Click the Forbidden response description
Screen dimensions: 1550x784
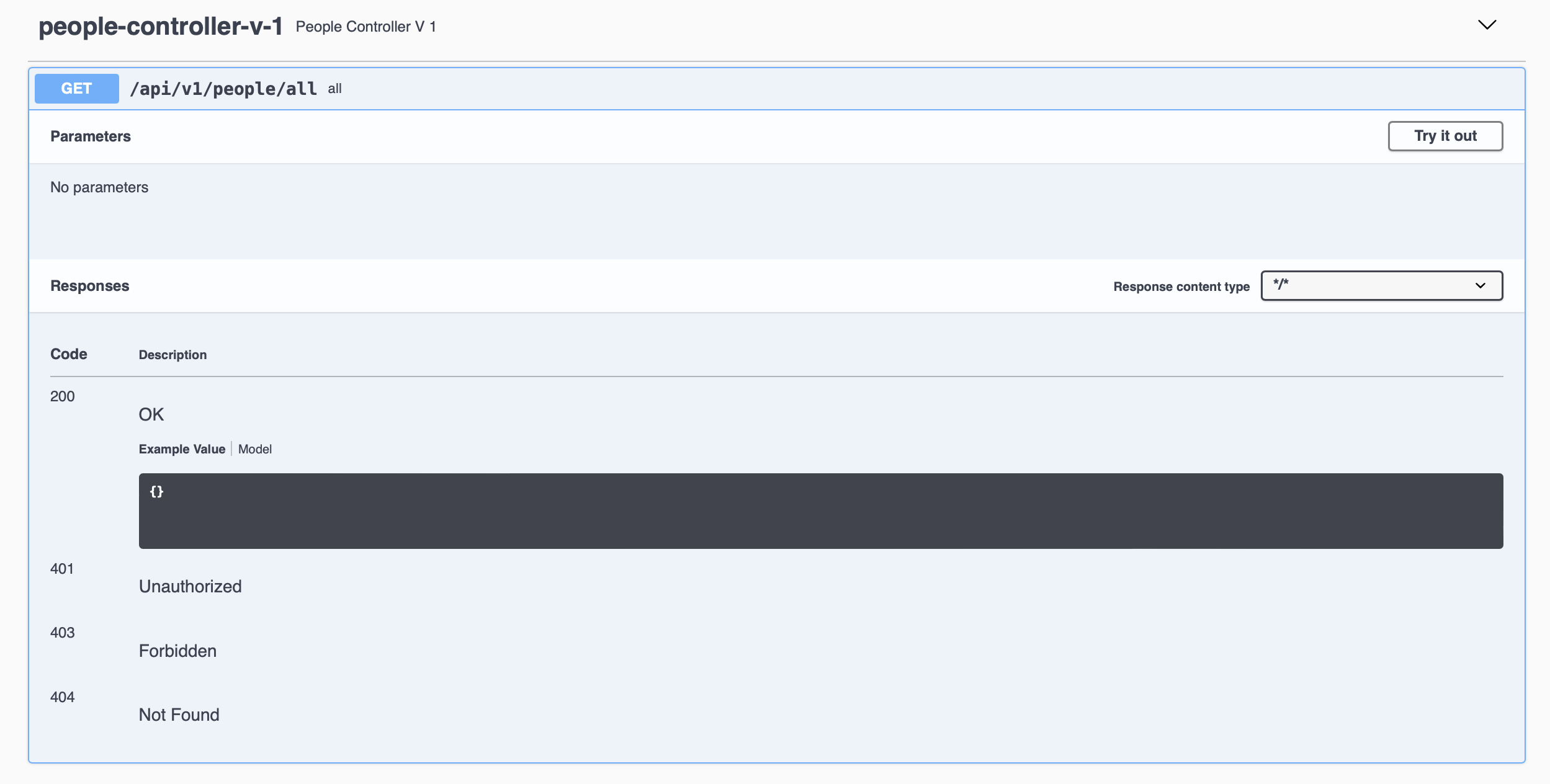[177, 651]
